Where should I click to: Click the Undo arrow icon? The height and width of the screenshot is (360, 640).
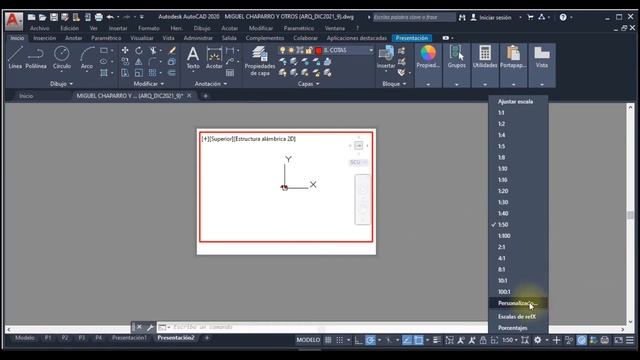click(110, 17)
